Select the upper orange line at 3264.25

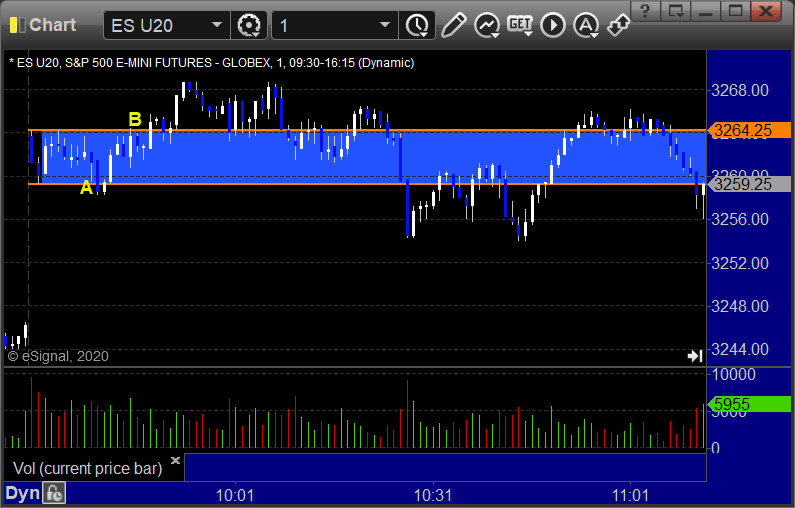click(x=367, y=130)
